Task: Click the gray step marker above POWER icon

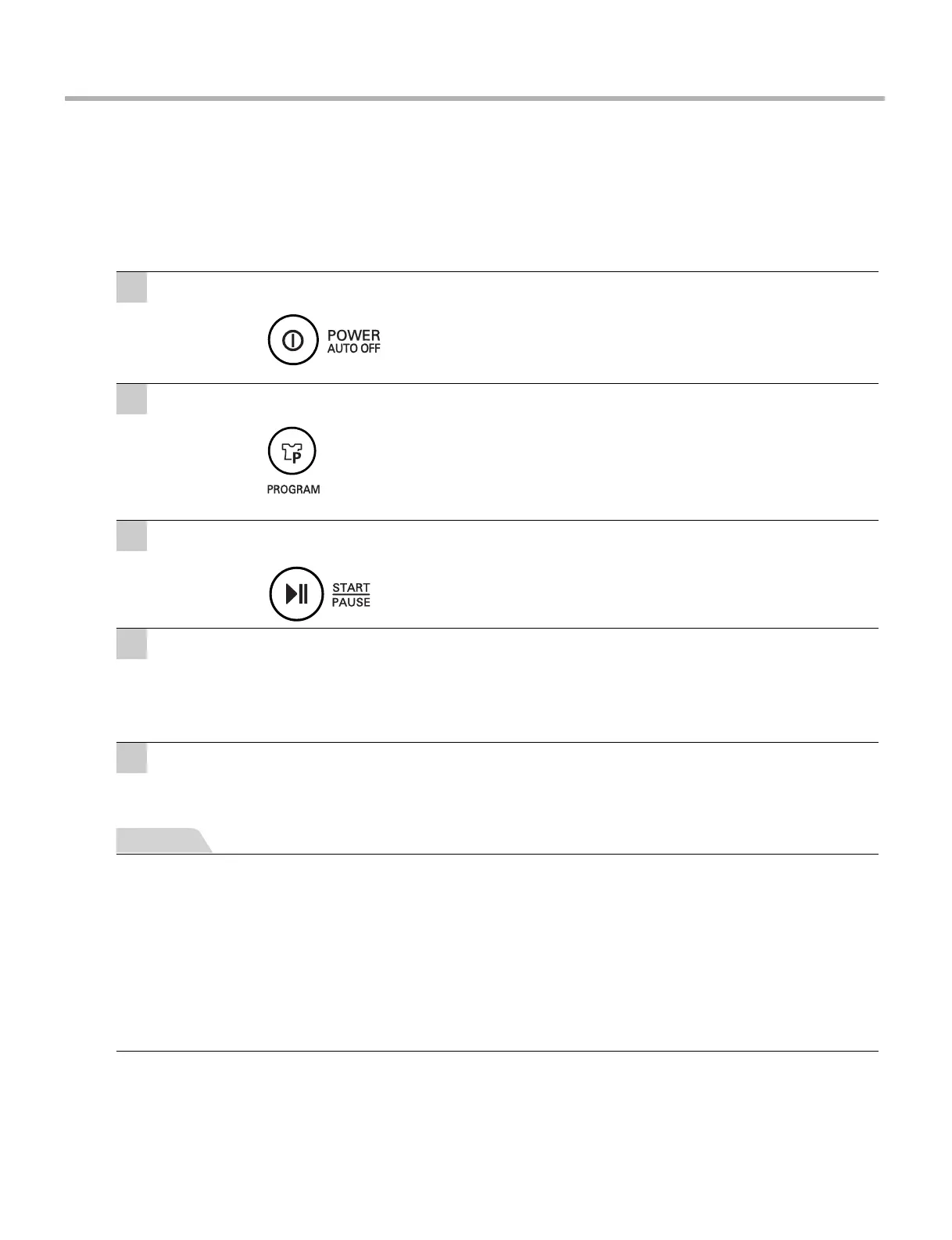Action: point(132,288)
